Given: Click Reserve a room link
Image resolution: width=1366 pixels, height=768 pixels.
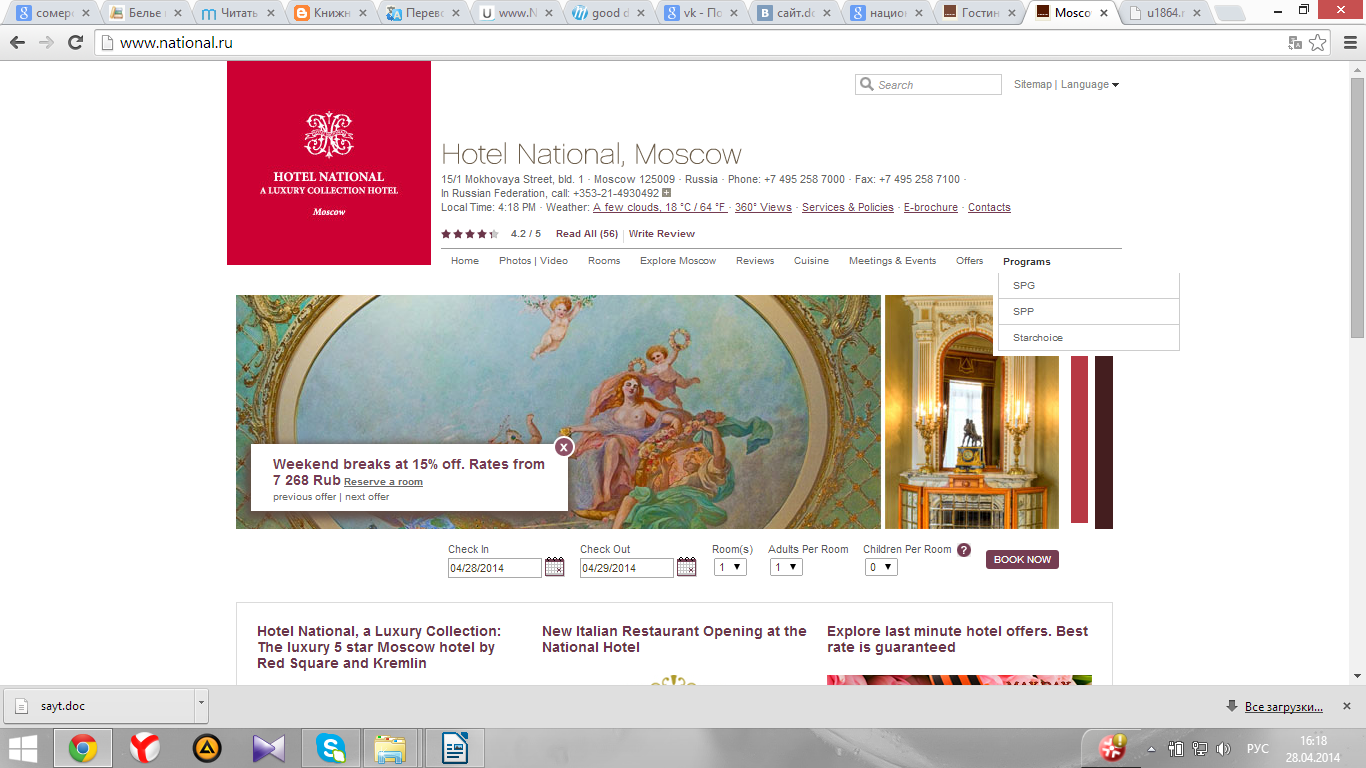Looking at the screenshot, I should [383, 482].
